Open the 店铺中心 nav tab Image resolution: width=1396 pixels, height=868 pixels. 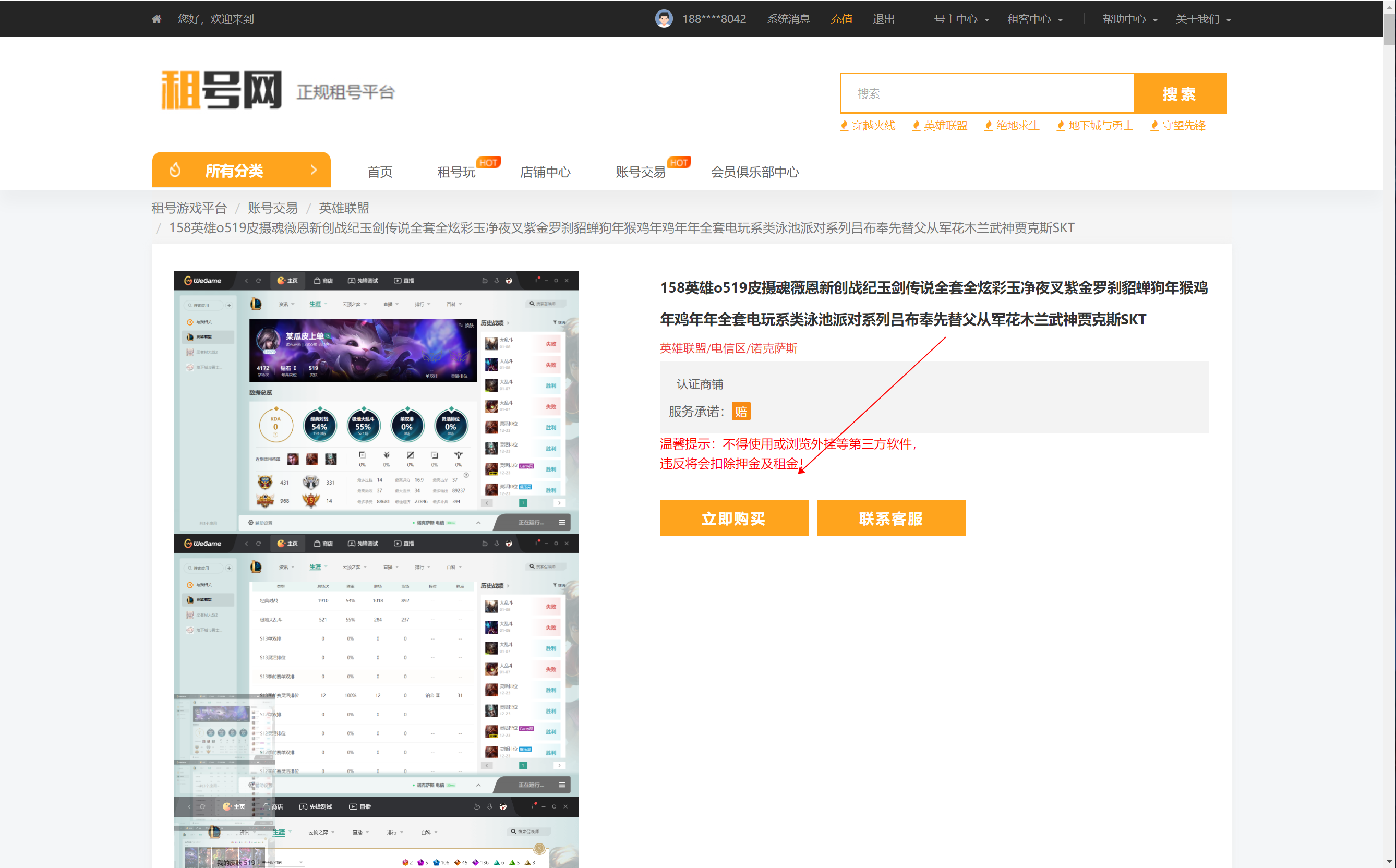[x=545, y=172]
